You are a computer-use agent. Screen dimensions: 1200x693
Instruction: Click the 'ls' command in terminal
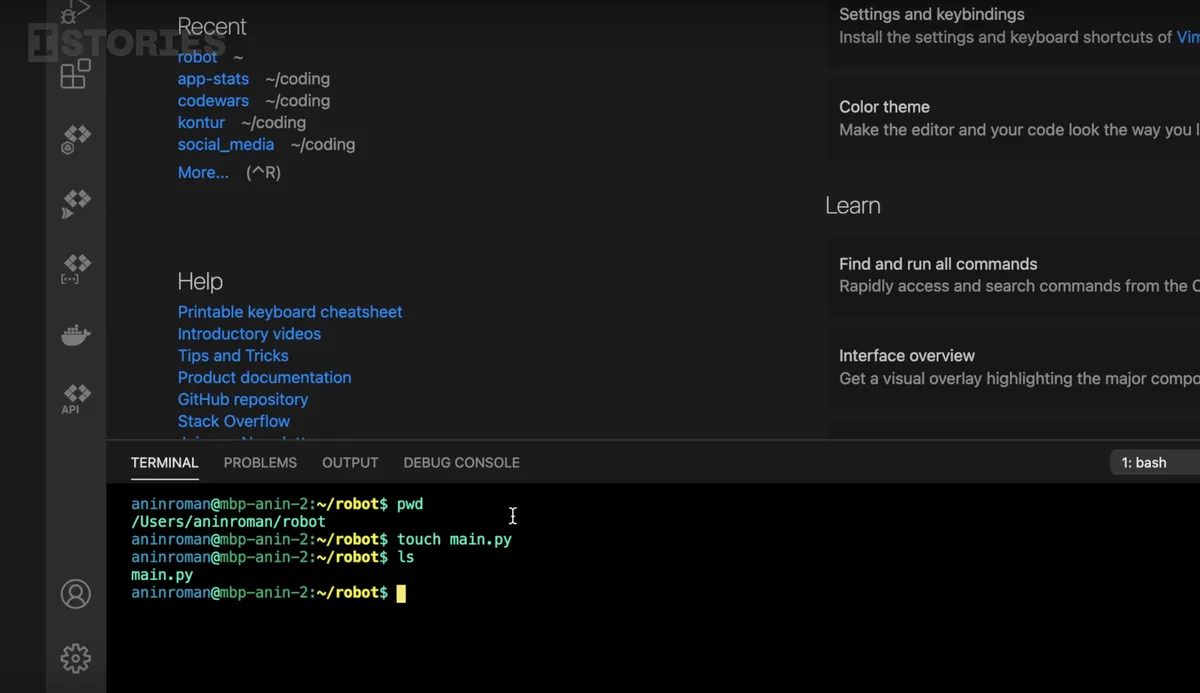(x=405, y=557)
